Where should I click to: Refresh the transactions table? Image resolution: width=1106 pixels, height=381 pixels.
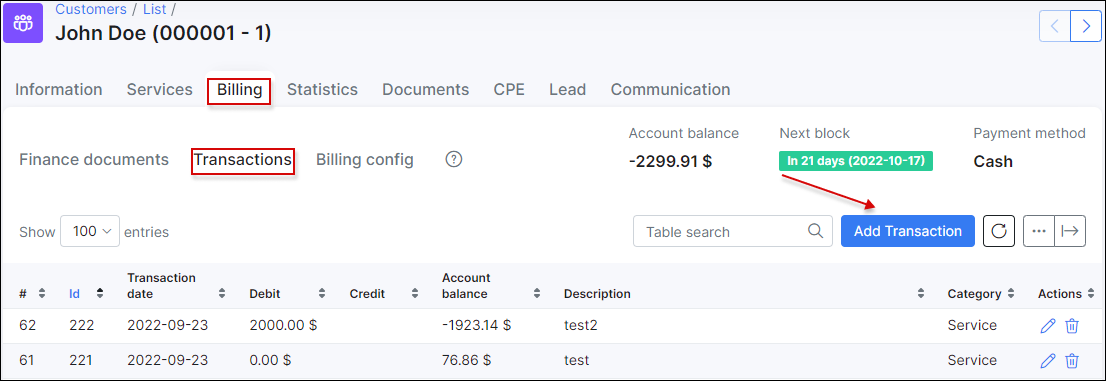(999, 231)
